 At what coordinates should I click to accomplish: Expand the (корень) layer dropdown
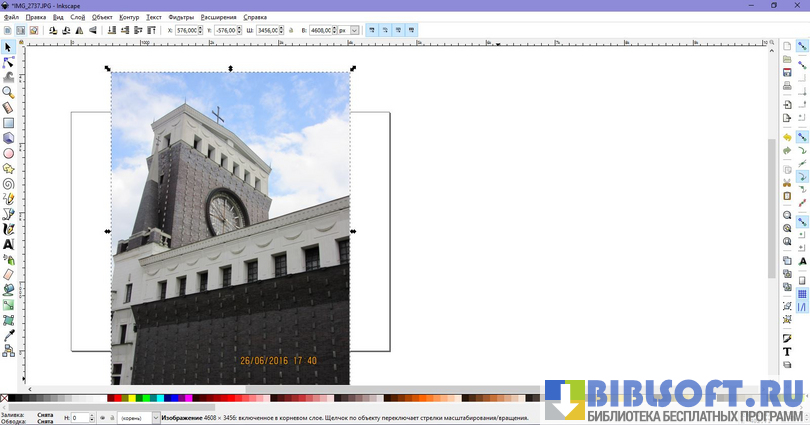155,418
